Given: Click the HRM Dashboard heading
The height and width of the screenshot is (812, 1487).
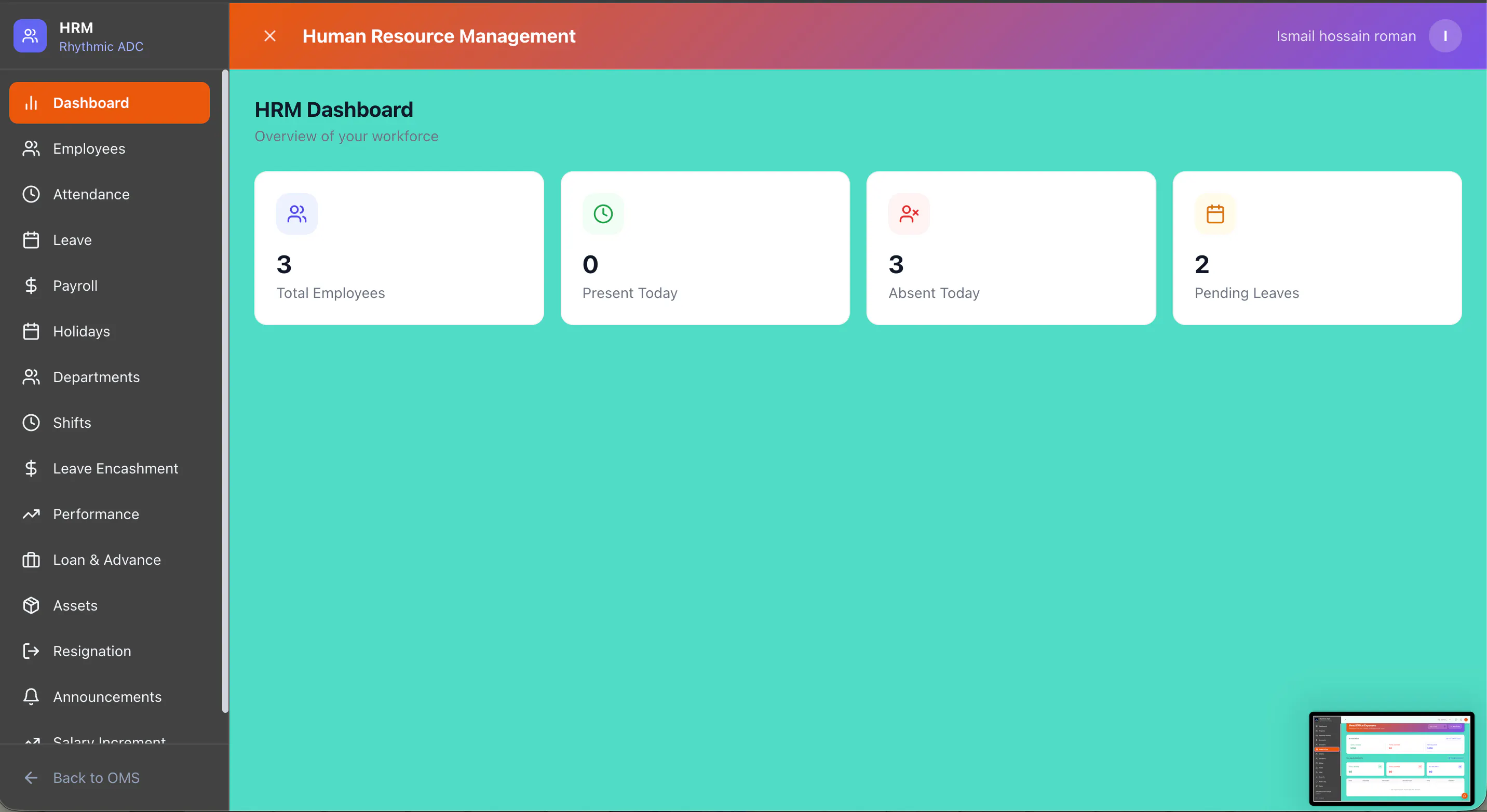Looking at the screenshot, I should tap(334, 110).
